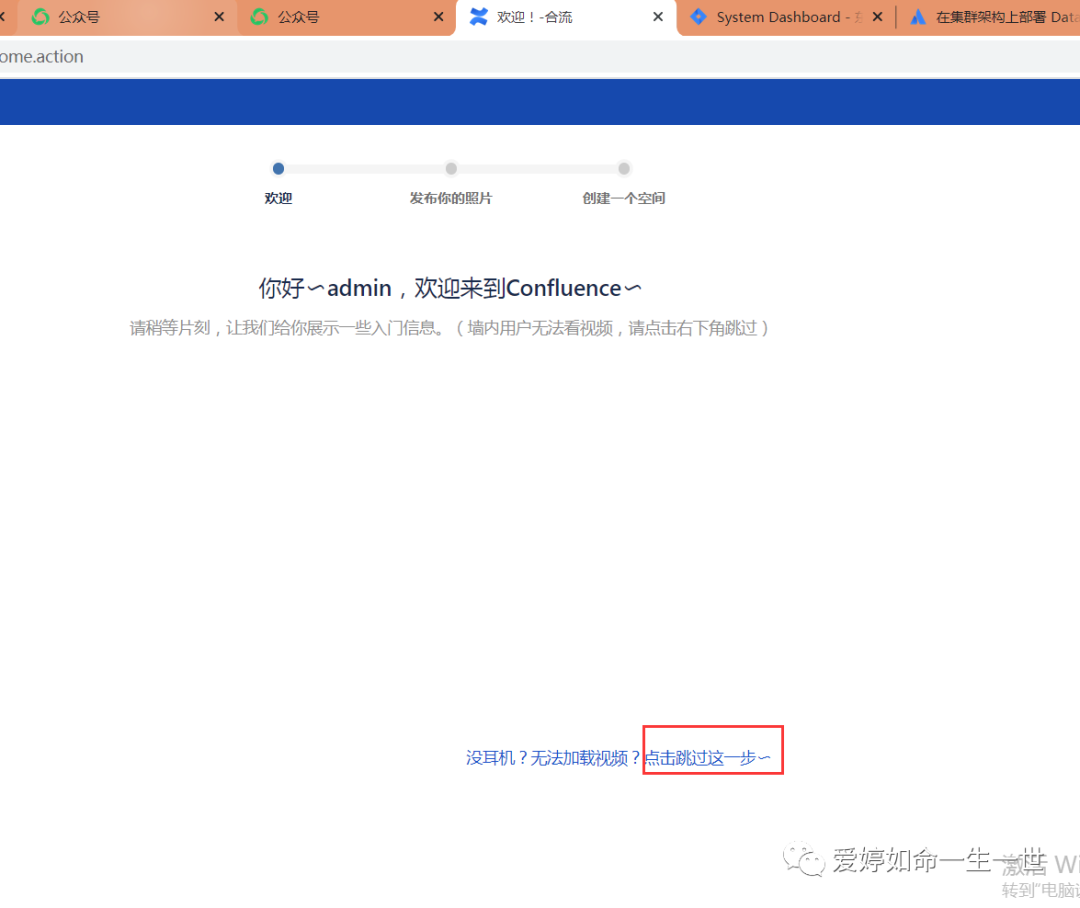
Task: Close the first 公众号 tab
Action: click(x=219, y=17)
